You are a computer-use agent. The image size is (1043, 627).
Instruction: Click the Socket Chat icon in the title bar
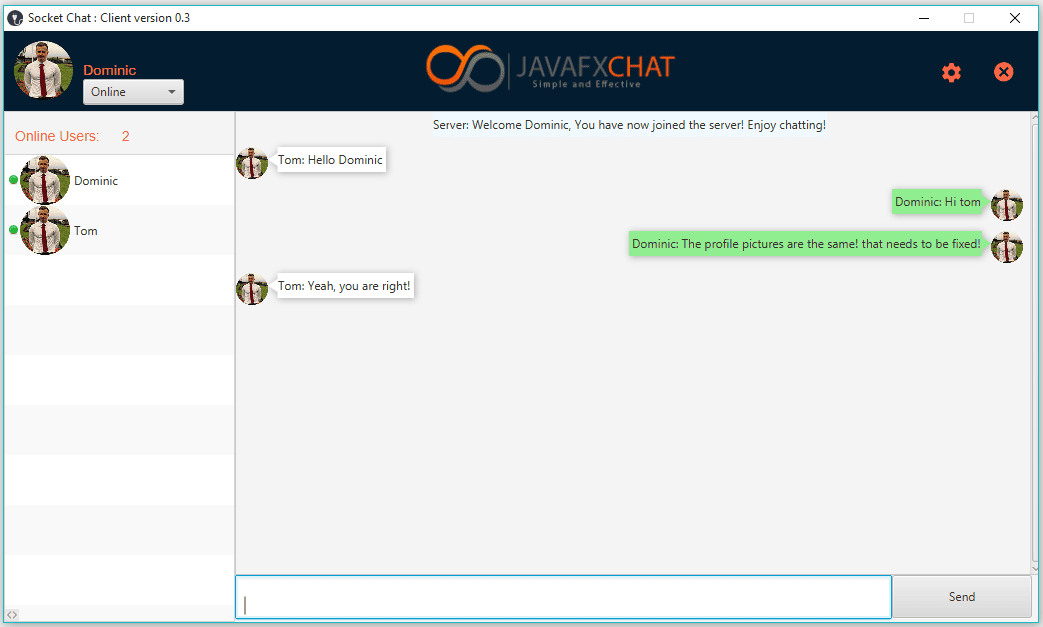point(15,18)
